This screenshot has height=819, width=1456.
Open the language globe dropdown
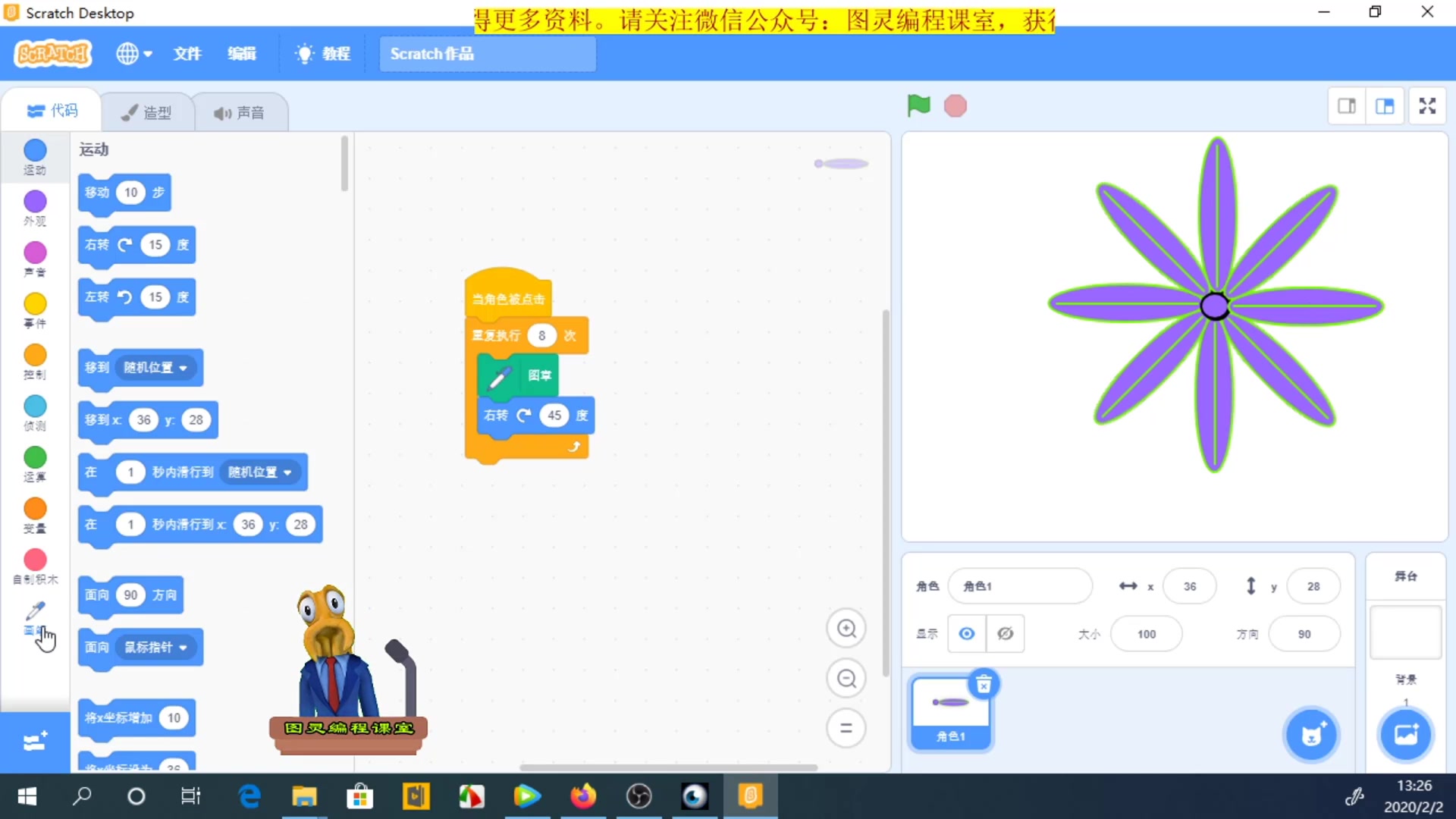(x=133, y=53)
